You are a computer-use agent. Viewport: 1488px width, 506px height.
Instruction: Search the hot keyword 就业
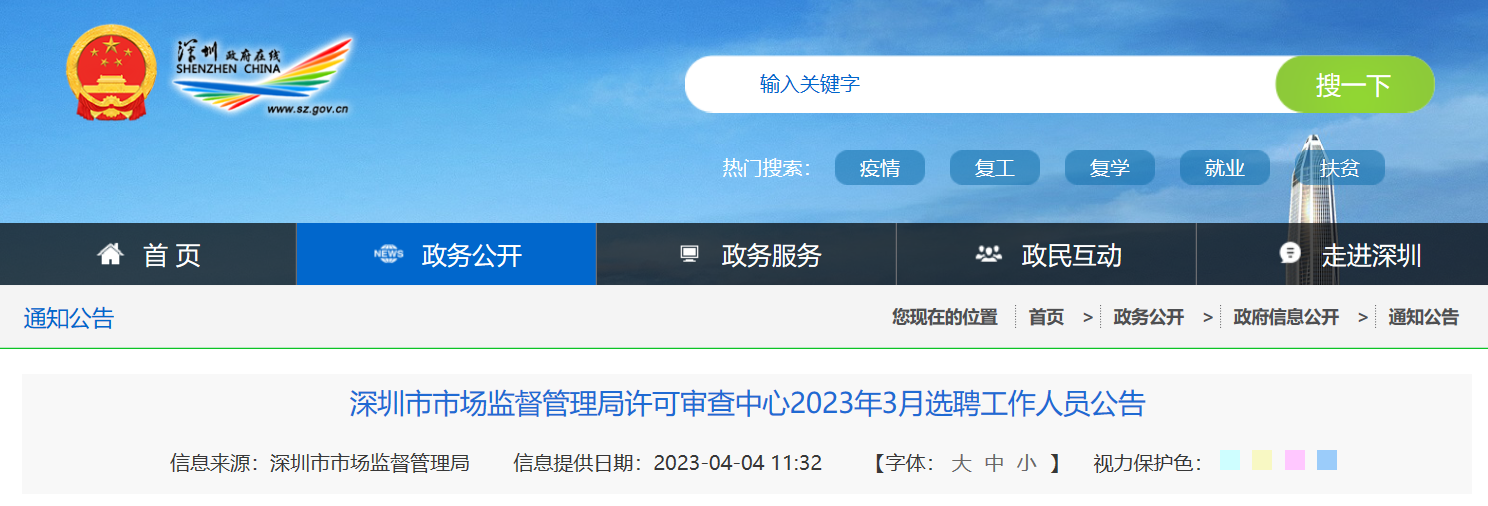tap(1225, 168)
